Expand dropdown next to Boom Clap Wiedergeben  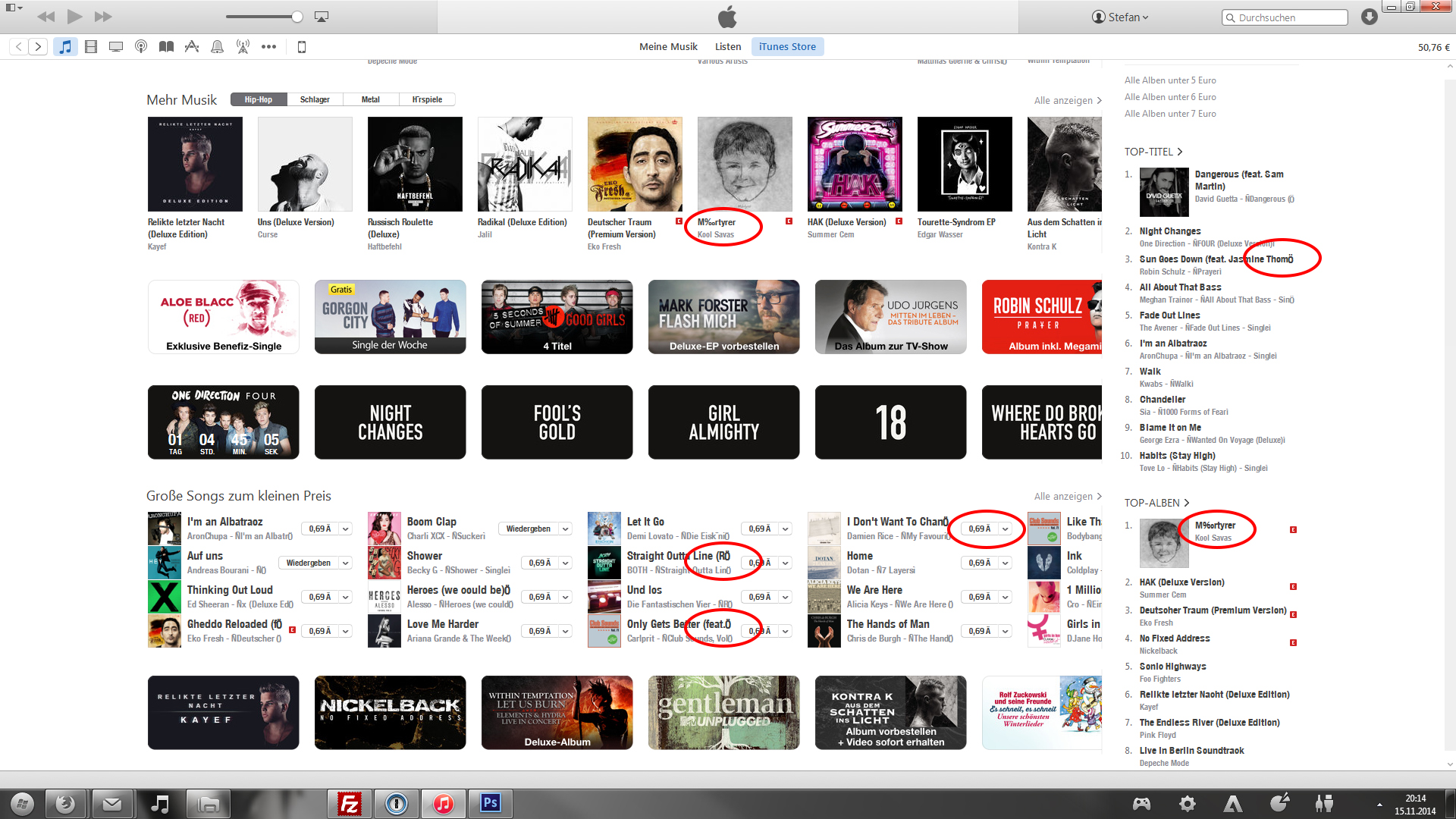point(566,529)
